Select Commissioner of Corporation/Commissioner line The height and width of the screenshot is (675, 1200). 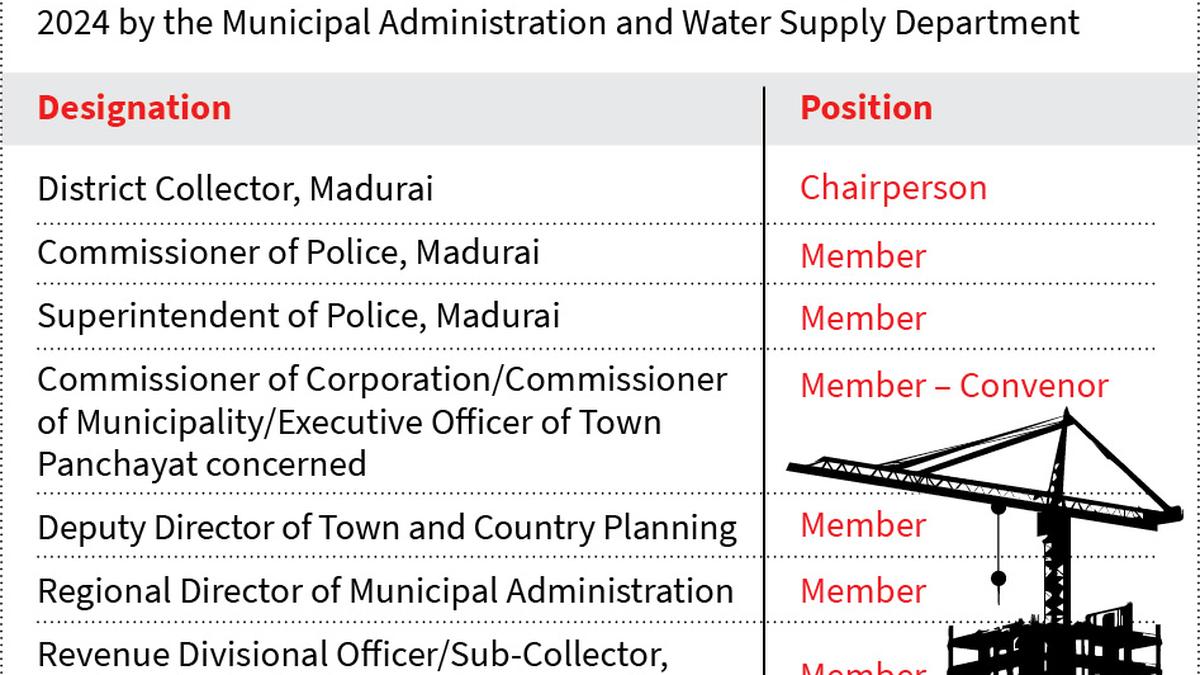point(382,380)
